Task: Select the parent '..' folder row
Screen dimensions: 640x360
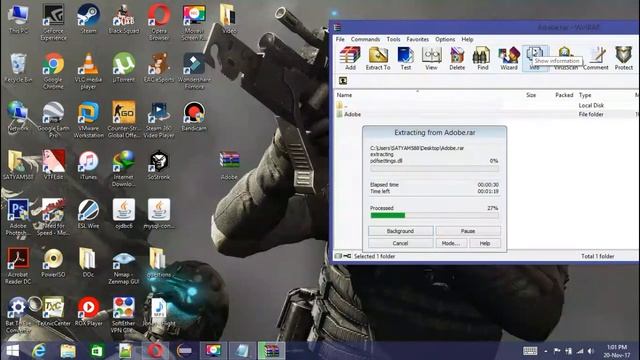Action: point(486,105)
